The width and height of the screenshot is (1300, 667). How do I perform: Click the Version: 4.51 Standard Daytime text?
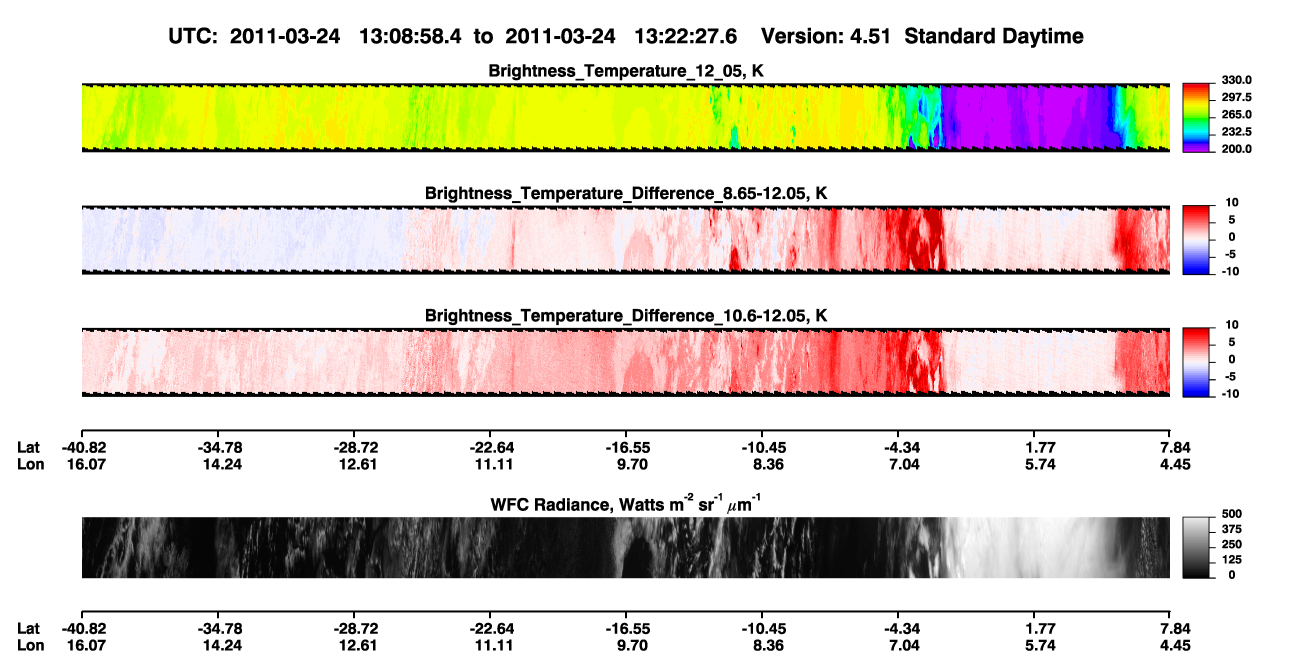[922, 36]
